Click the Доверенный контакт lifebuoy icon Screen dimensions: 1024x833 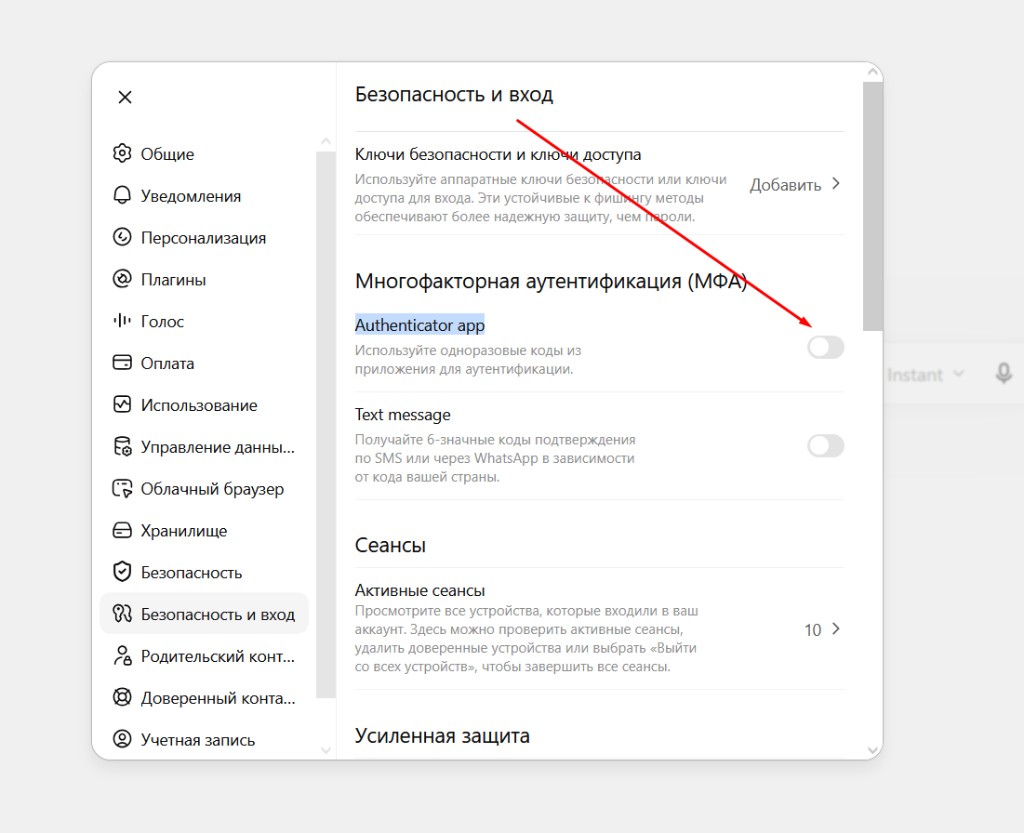(122, 697)
